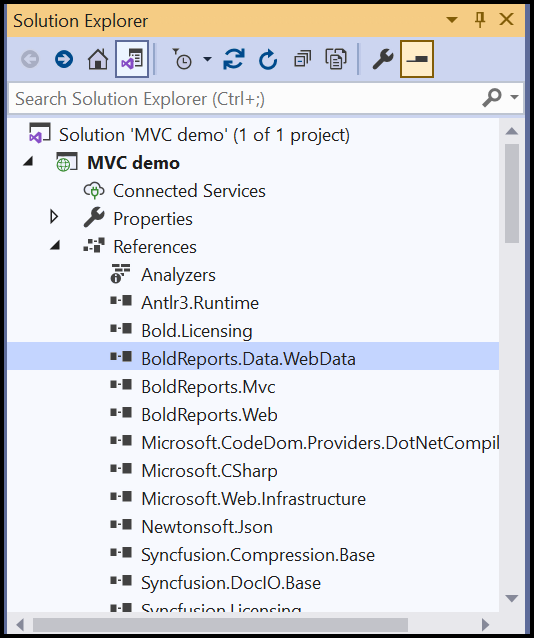Click horizontal scrollbar left arrow
Image resolution: width=534 pixels, height=638 pixels.
20,624
